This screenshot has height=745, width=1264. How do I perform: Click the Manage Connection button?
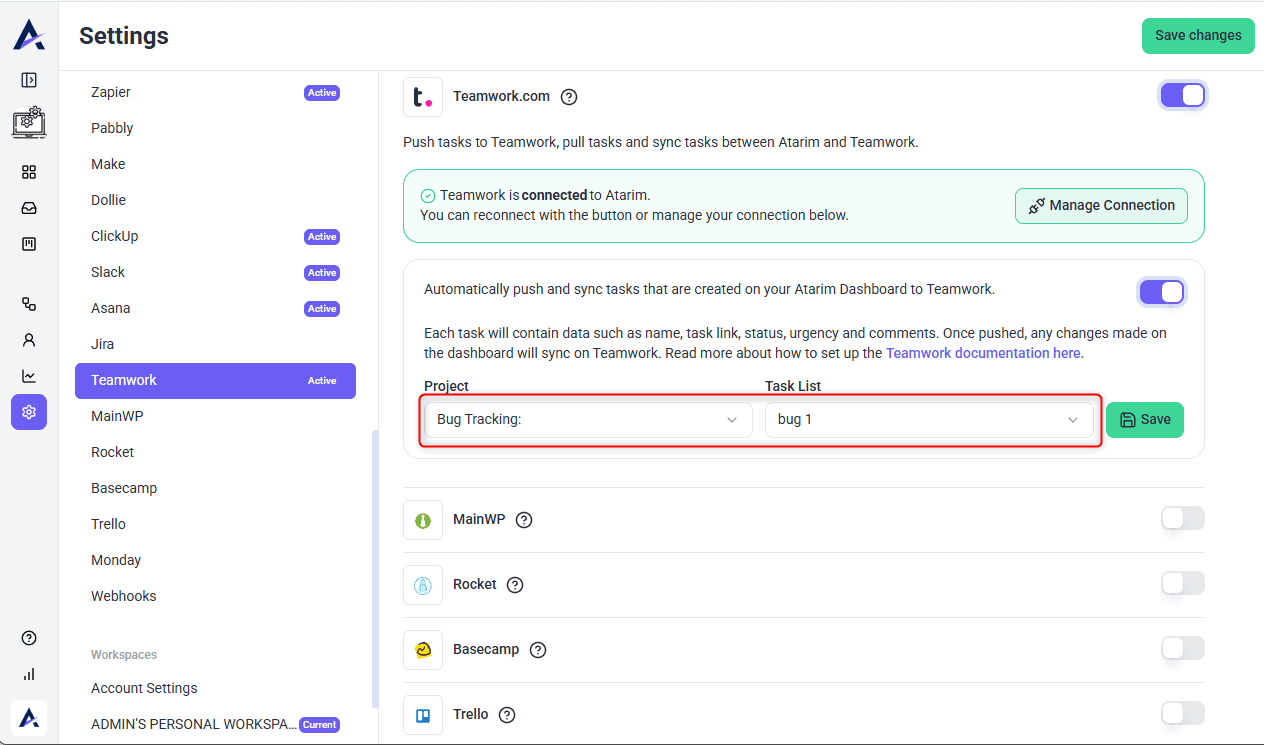coord(1101,205)
